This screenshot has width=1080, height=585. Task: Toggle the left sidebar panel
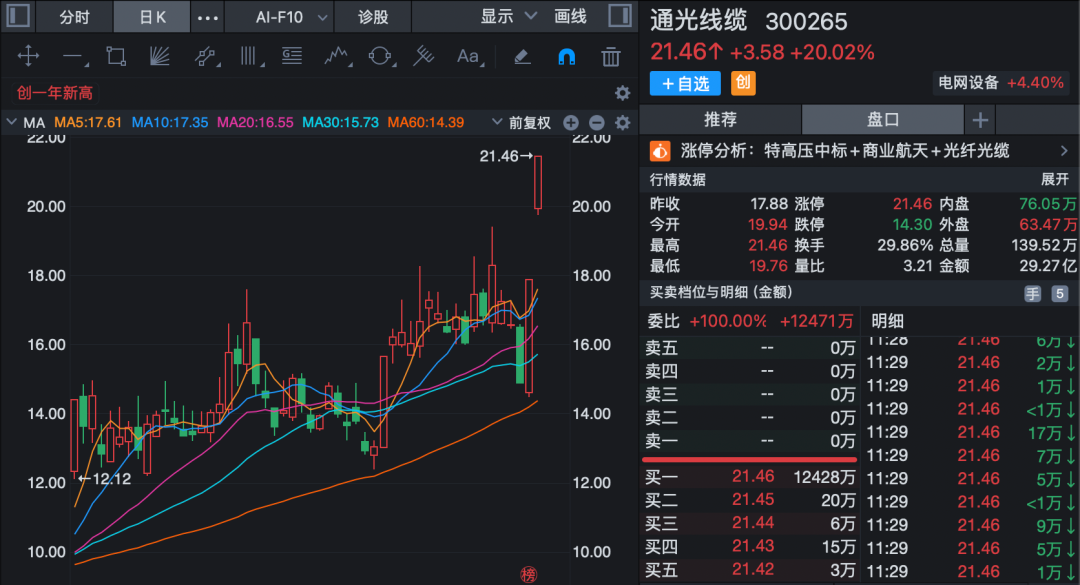click(x=20, y=17)
